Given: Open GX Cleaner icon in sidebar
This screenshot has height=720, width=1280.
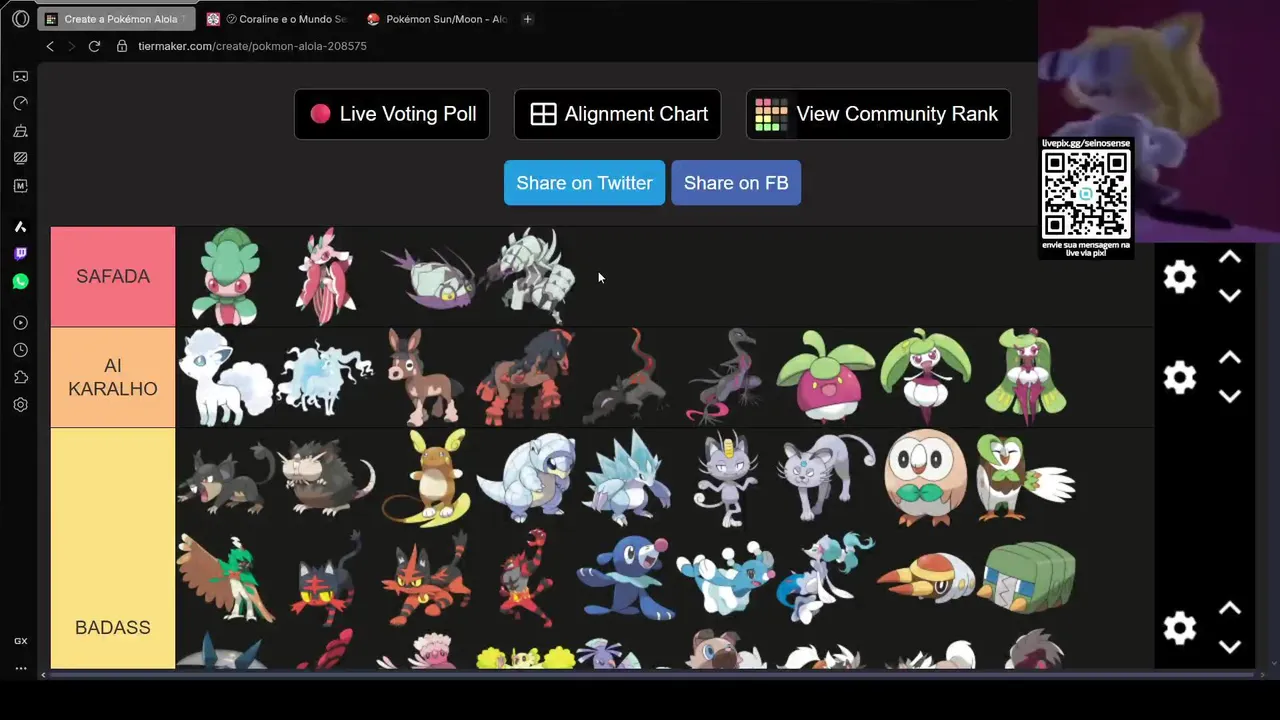Looking at the screenshot, I should 20,131.
